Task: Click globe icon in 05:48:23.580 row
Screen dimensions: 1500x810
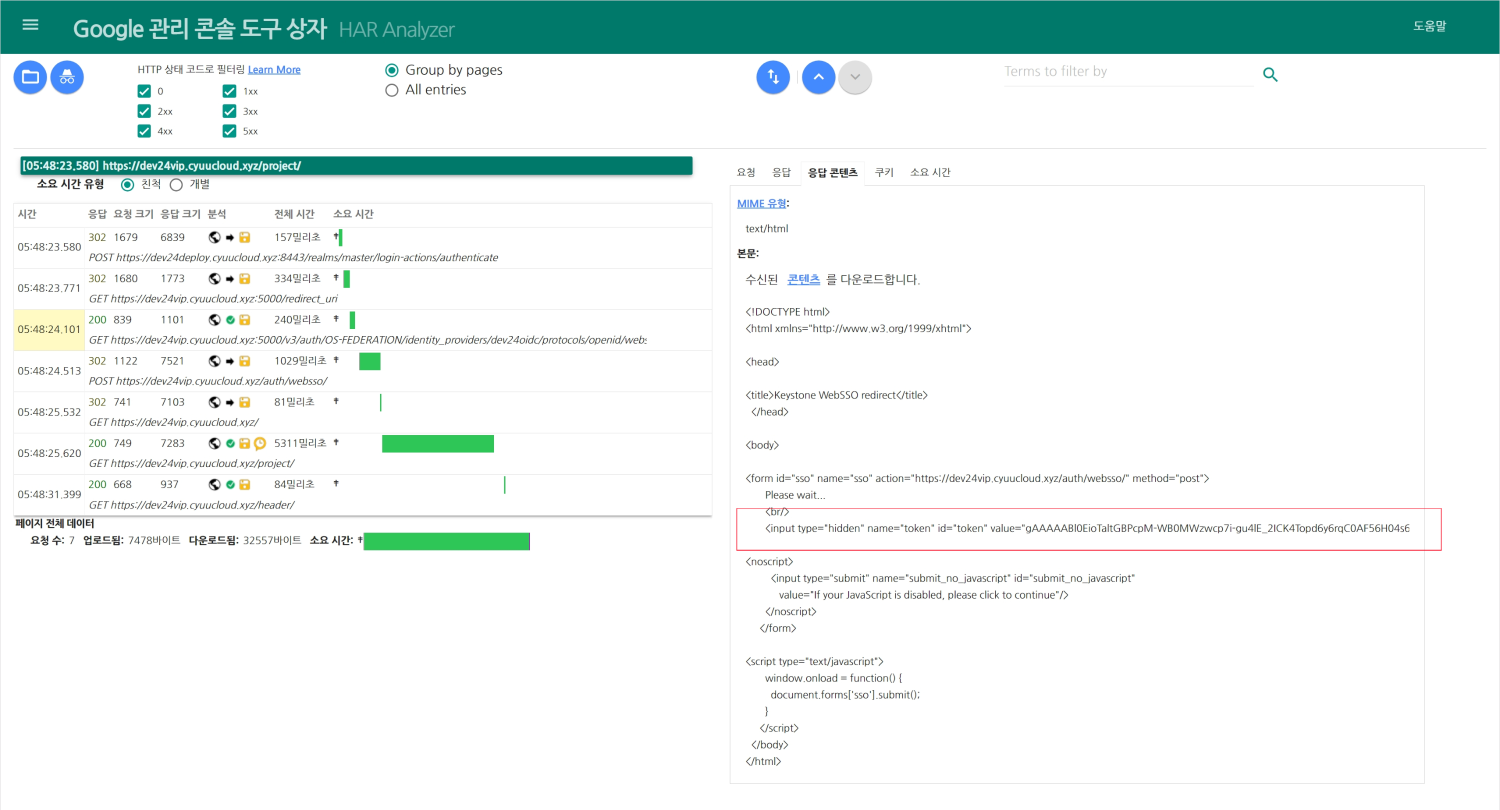Action: pos(214,238)
